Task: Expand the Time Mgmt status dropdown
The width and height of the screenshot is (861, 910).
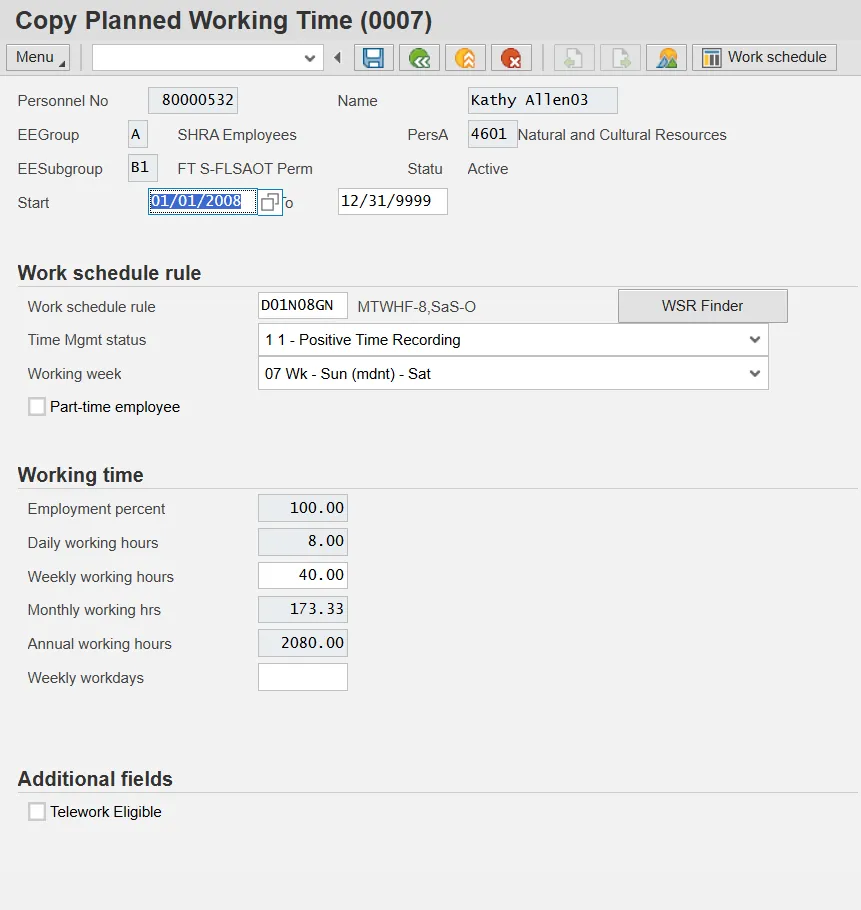Action: pos(754,340)
